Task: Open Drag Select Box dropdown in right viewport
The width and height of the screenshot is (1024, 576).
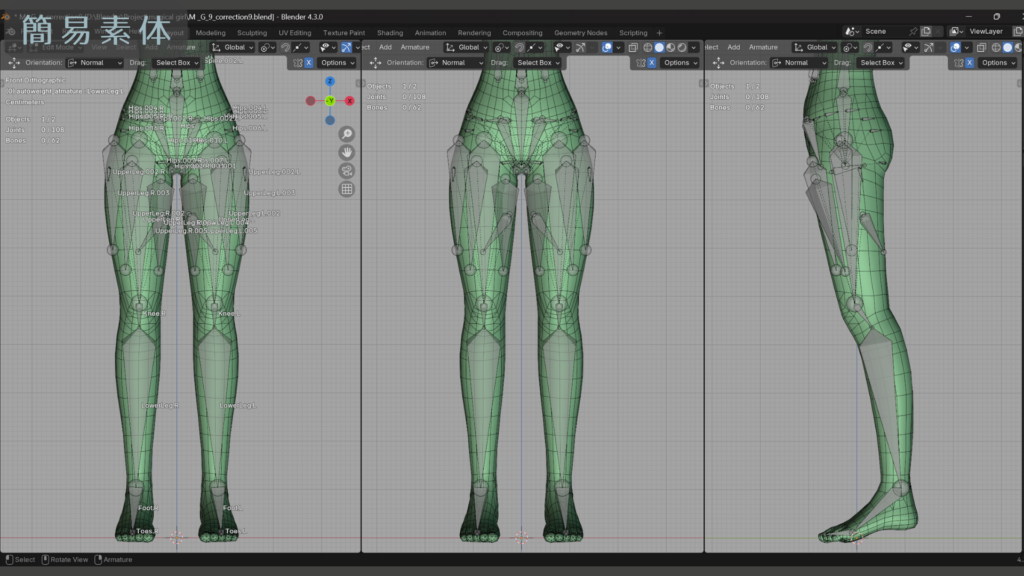Action: coord(881,63)
